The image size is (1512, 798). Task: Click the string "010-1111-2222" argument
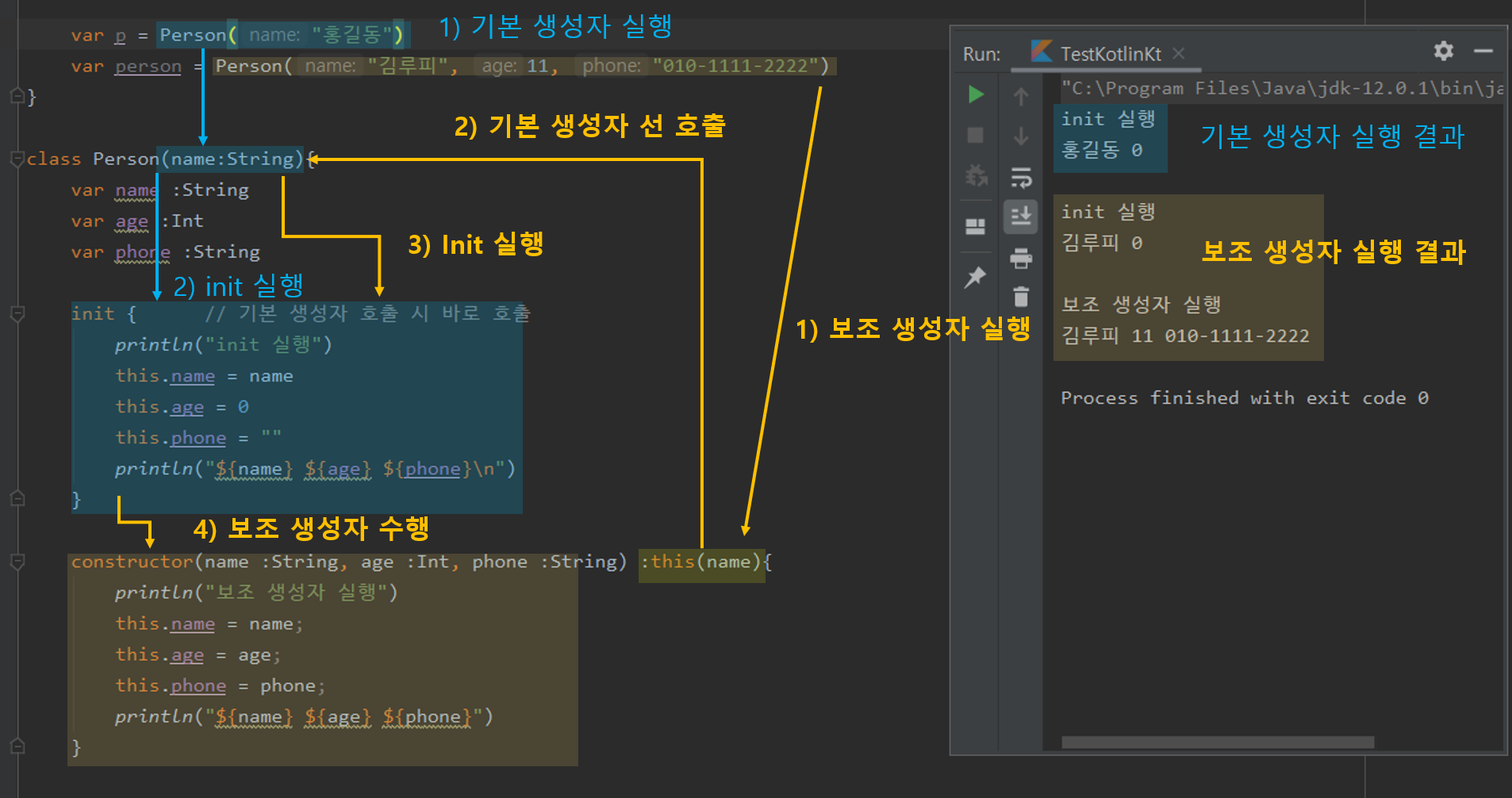point(735,66)
